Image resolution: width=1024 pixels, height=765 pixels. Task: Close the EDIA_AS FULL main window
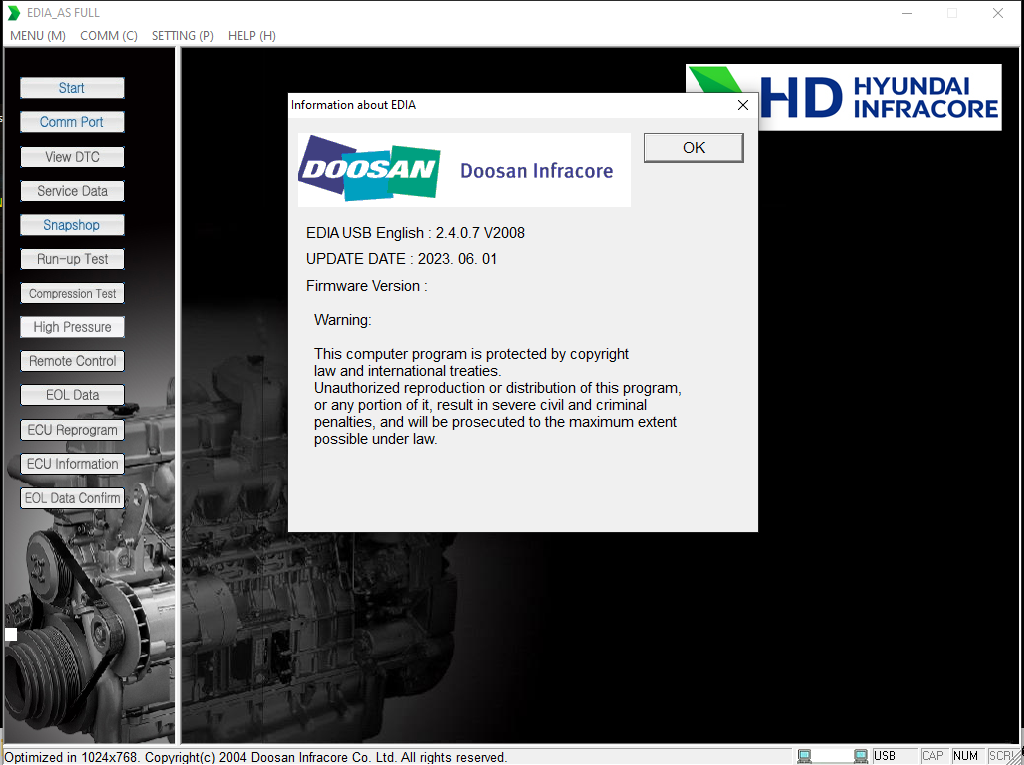pos(998,13)
